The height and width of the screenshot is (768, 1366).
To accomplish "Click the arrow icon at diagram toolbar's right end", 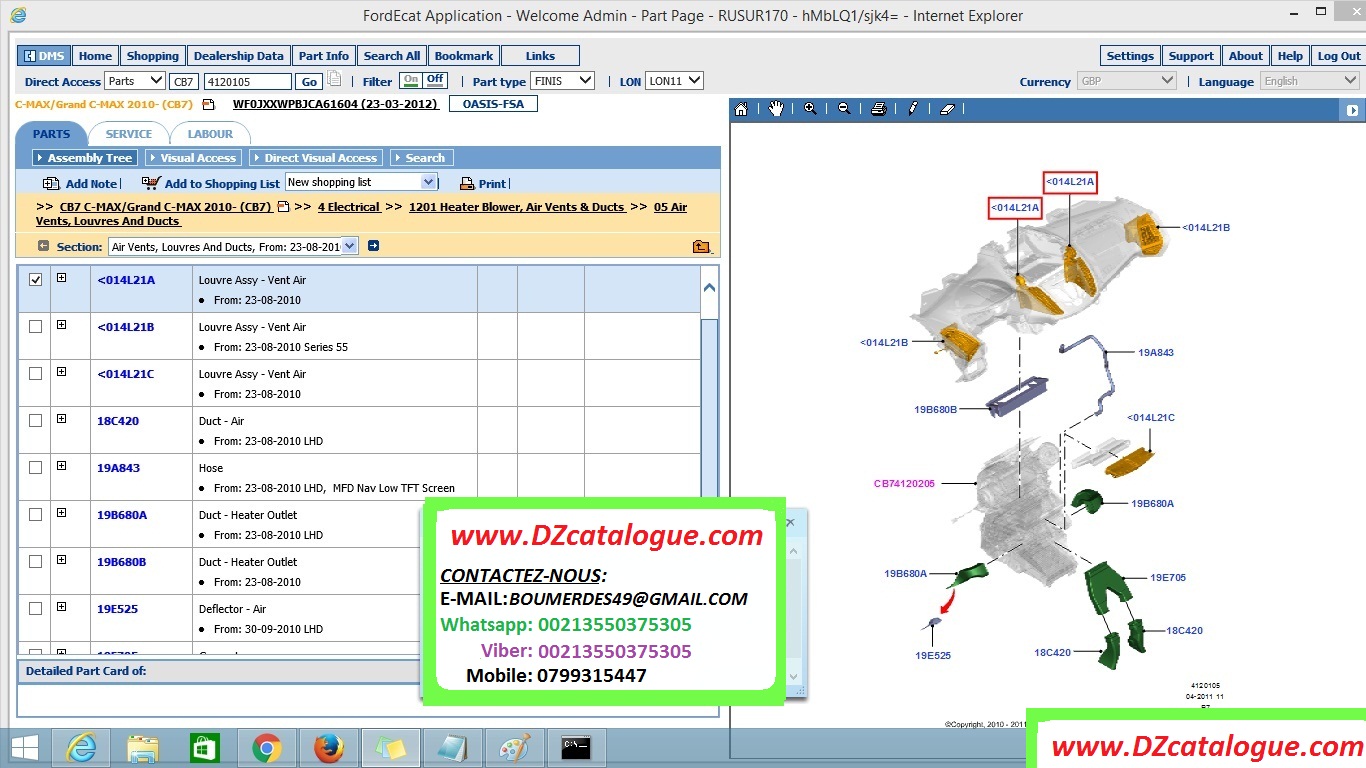I will 1352,110.
